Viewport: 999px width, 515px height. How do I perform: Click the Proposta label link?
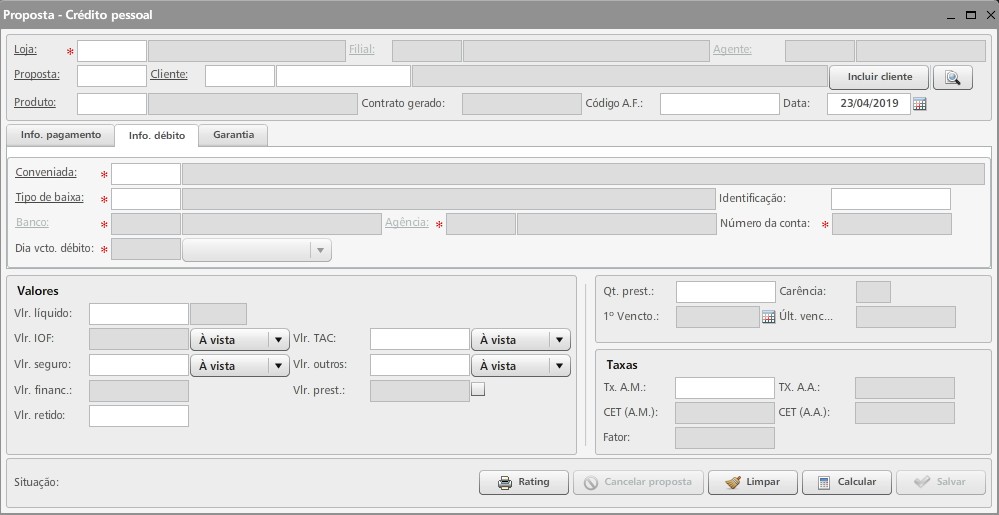coord(37,75)
